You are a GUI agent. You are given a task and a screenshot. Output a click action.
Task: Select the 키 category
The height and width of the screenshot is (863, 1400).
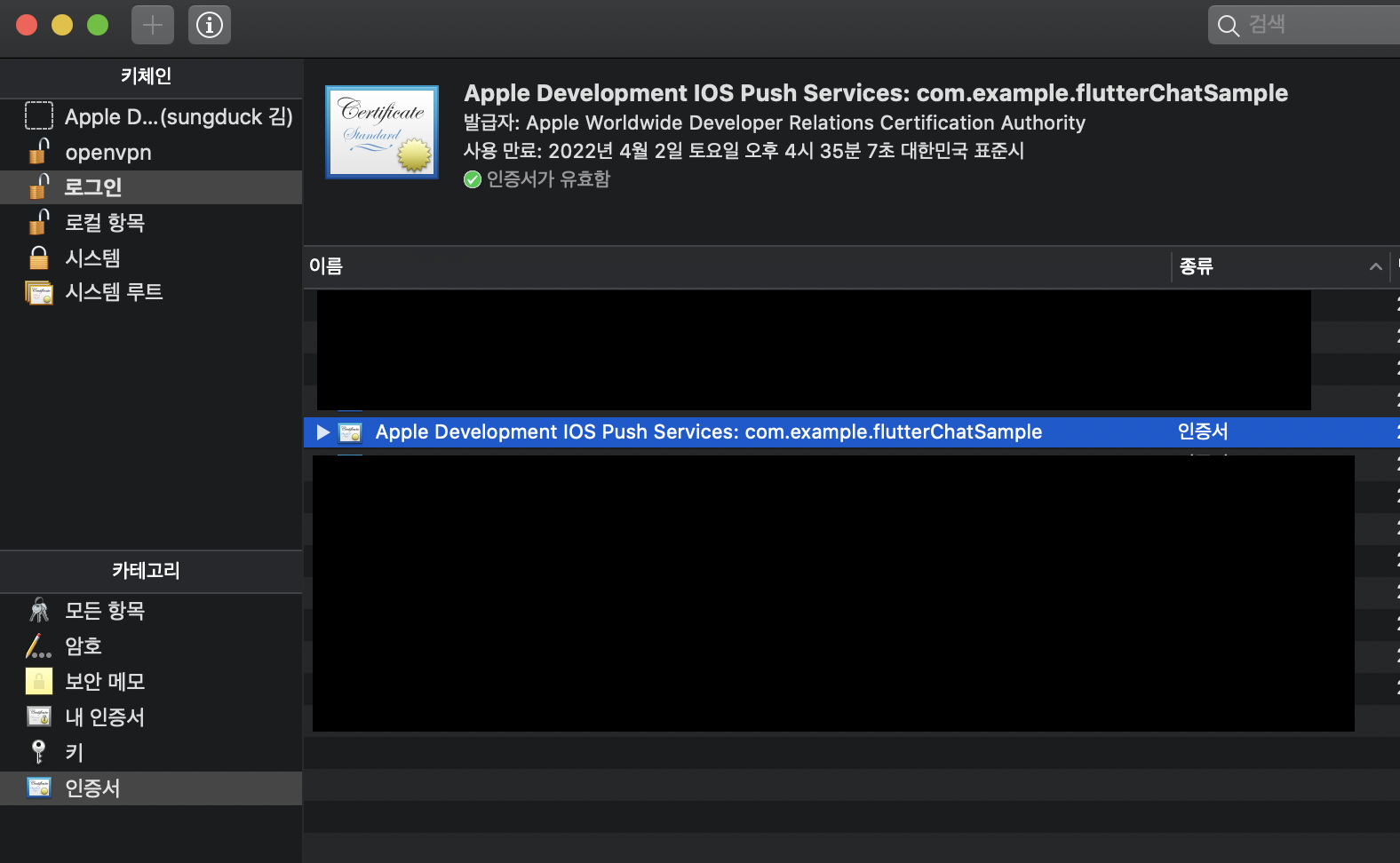pyautogui.click(x=151, y=753)
